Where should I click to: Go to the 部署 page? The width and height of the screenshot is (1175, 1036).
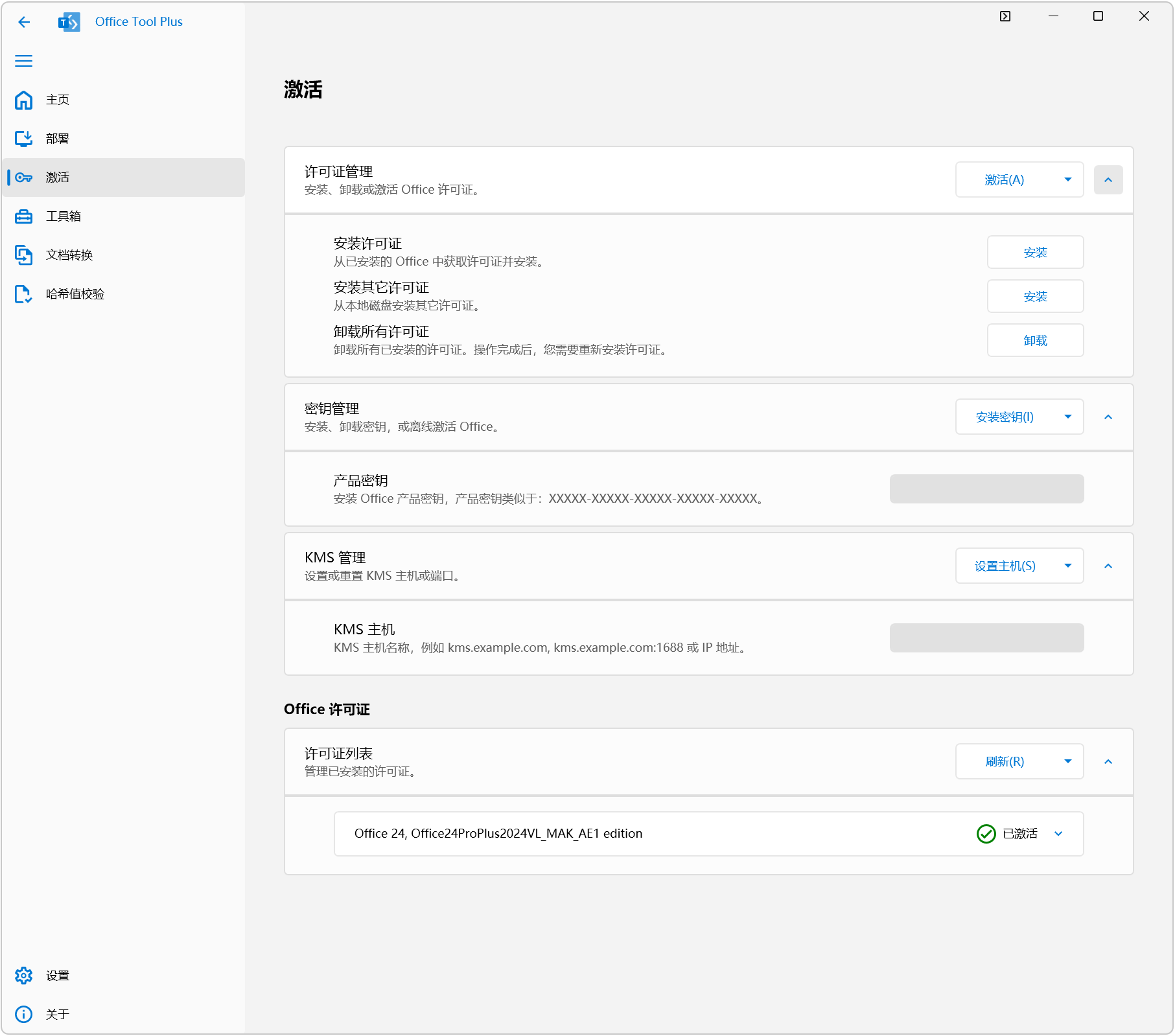pyautogui.click(x=123, y=139)
